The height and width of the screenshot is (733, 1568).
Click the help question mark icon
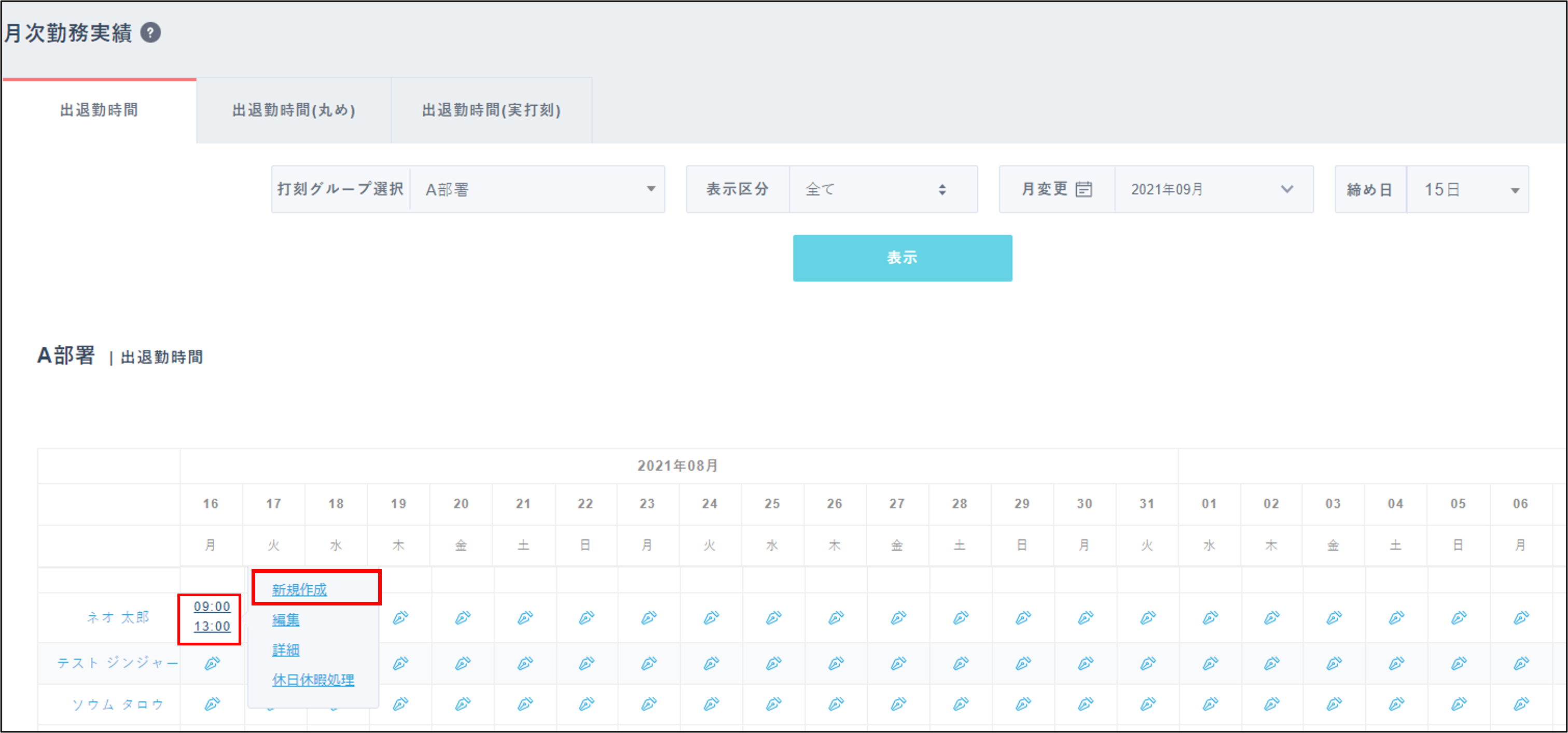[x=150, y=32]
